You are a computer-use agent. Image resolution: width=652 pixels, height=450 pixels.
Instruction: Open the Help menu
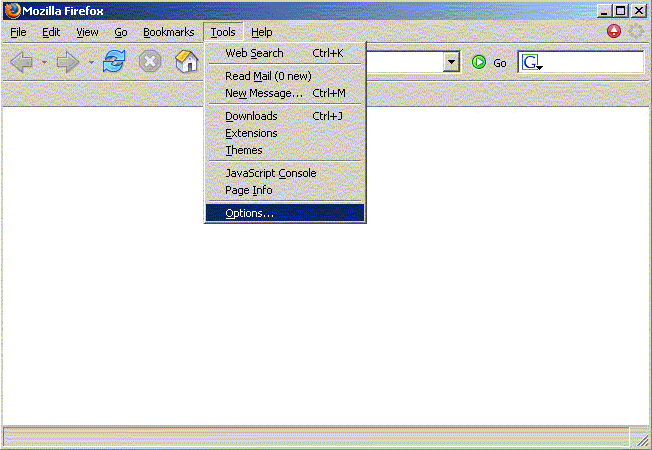click(261, 32)
